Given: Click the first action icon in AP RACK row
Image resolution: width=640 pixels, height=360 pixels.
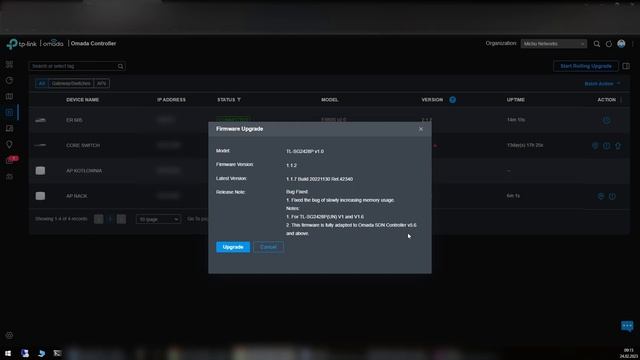Looking at the screenshot, I should coord(601,196).
